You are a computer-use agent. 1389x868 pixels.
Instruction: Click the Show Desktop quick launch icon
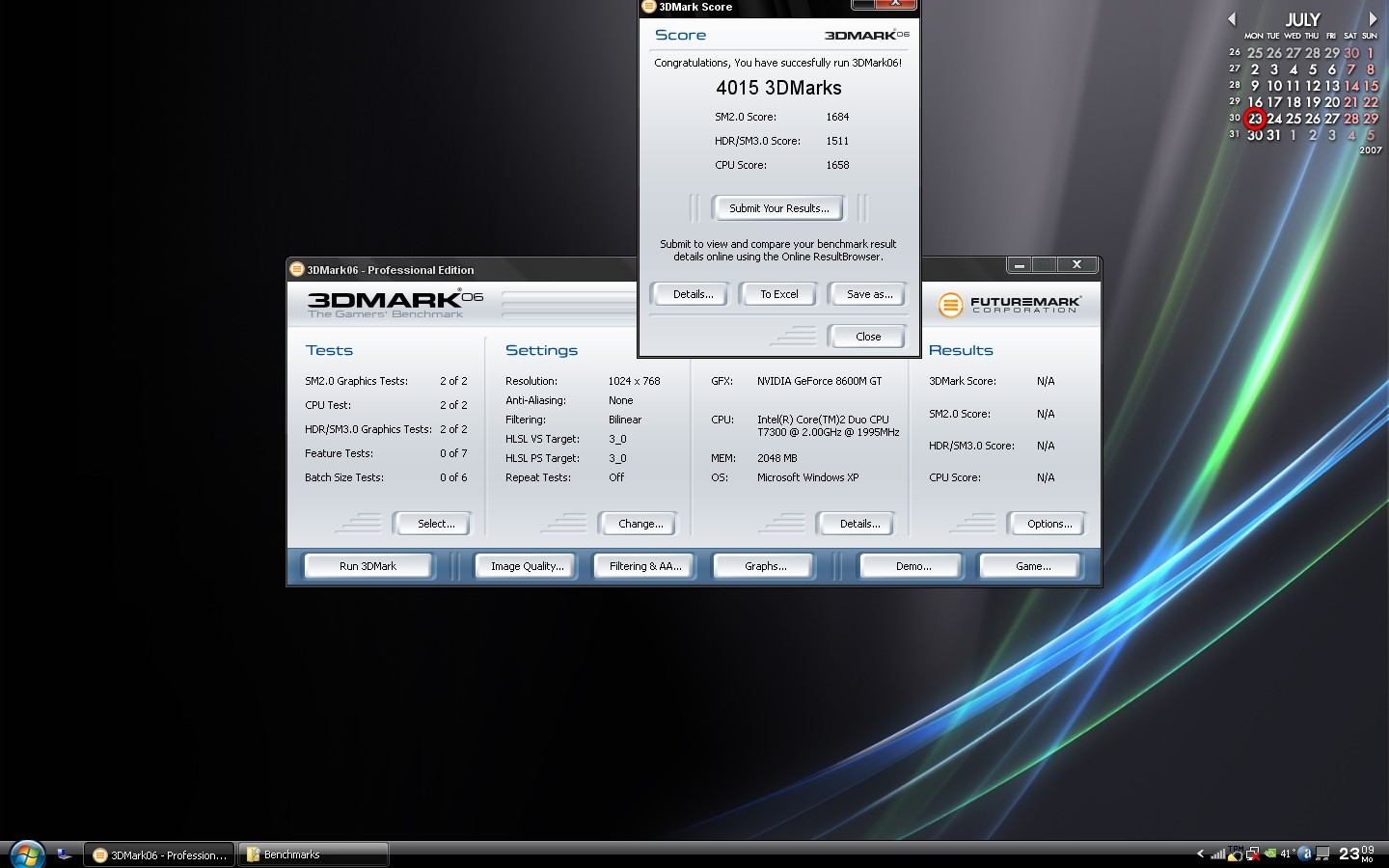click(65, 854)
